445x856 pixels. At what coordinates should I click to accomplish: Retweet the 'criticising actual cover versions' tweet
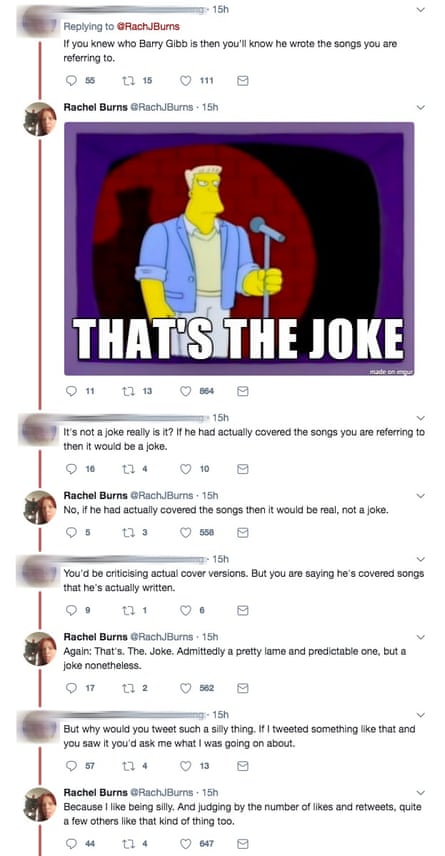point(128,610)
